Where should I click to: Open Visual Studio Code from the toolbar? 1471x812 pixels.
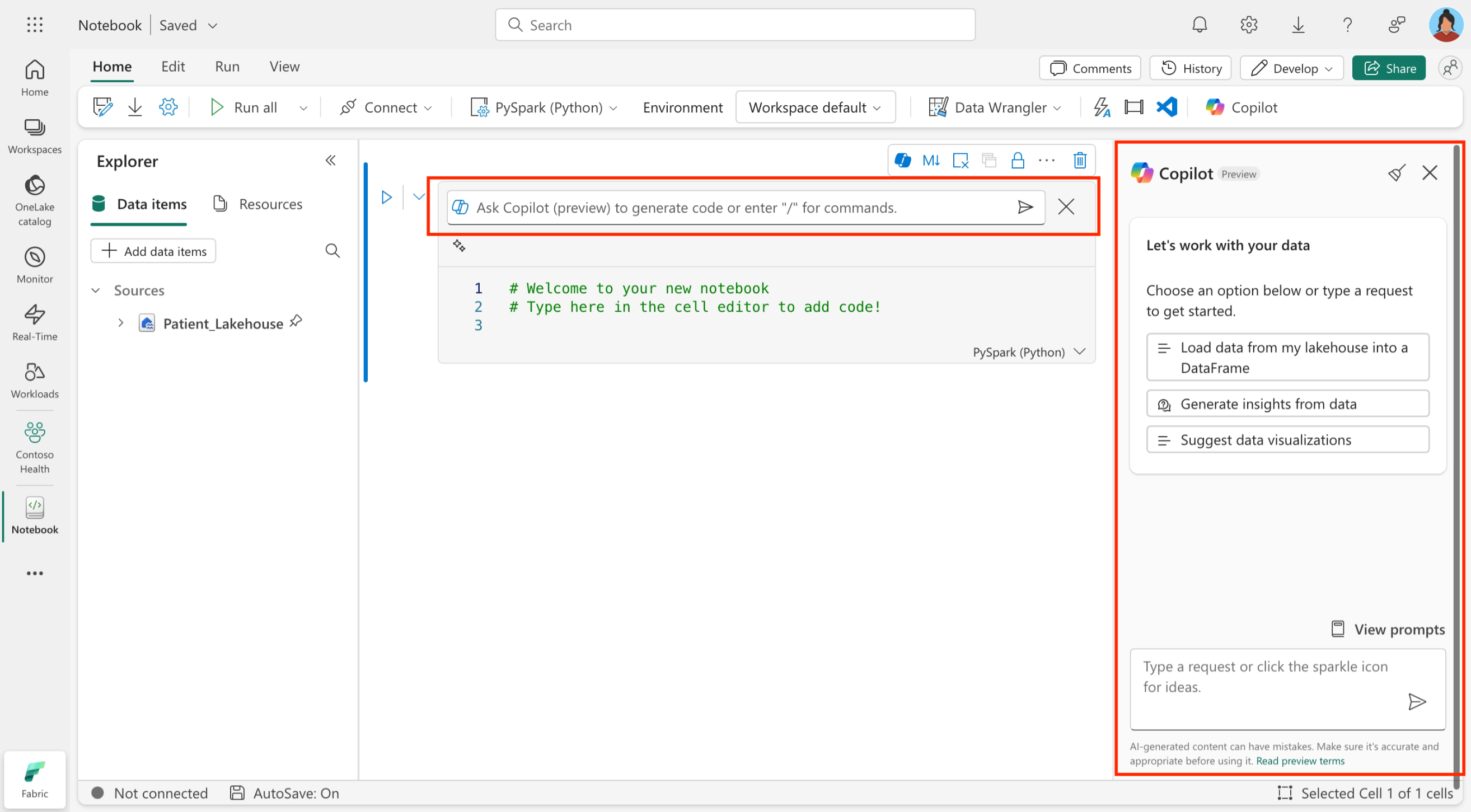[1166, 107]
